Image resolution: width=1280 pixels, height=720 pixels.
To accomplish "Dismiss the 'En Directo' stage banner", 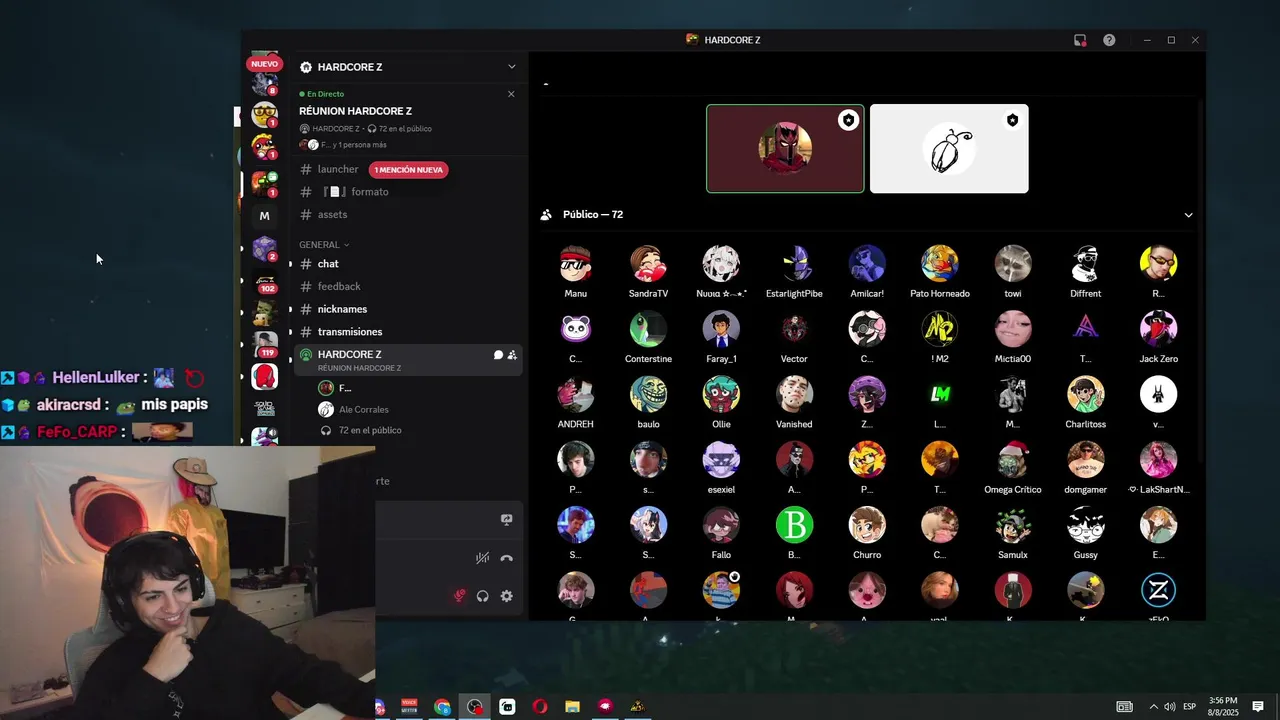I will (511, 94).
